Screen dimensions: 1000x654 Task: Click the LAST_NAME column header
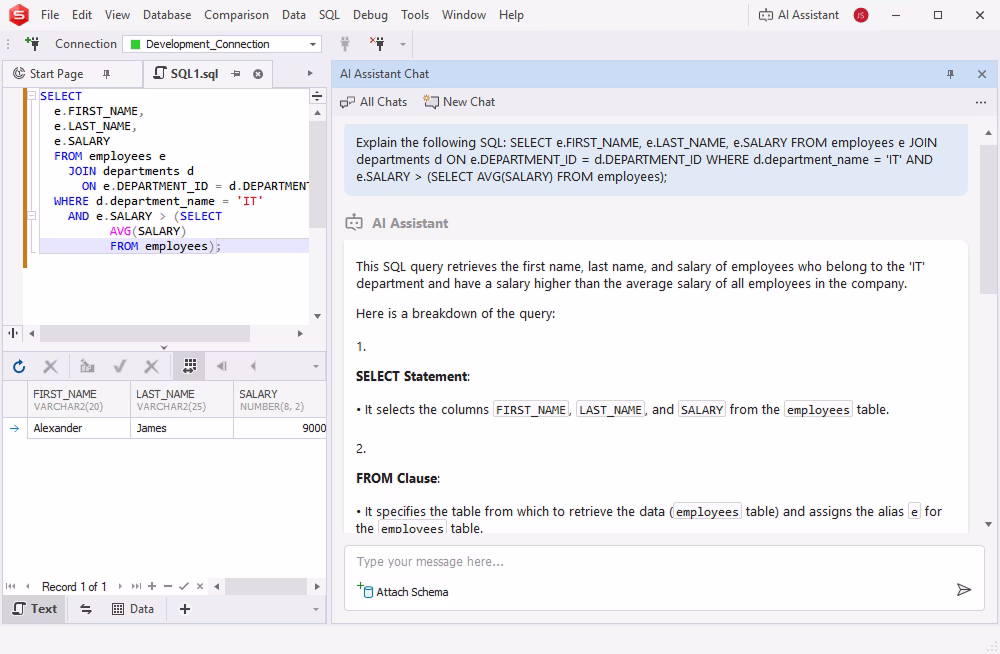coord(182,399)
